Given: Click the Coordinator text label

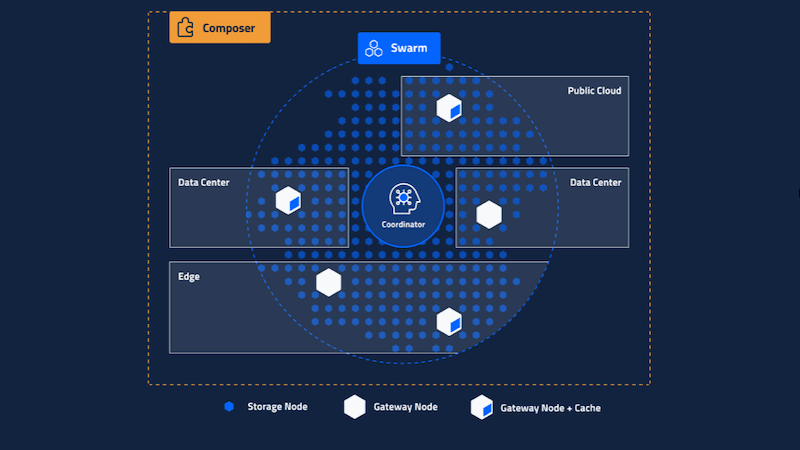Looking at the screenshot, I should pyautogui.click(x=403, y=225).
